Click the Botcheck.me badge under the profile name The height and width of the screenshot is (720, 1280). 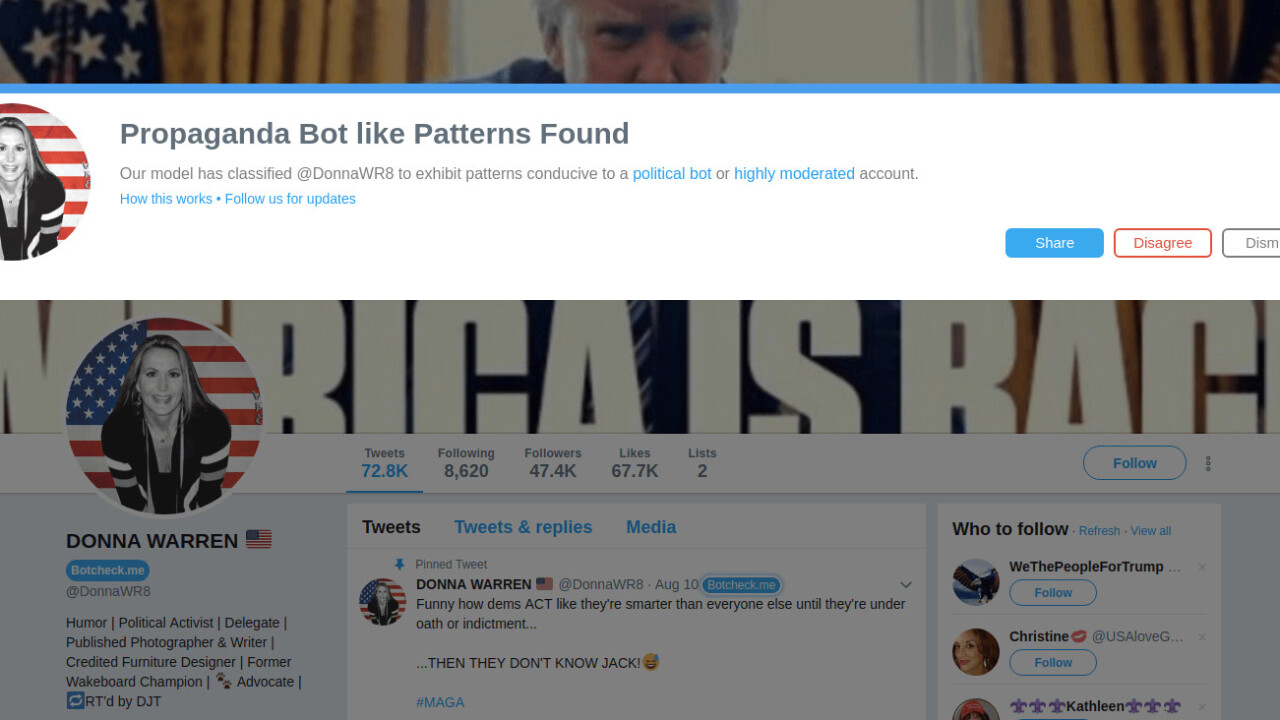pyautogui.click(x=108, y=570)
